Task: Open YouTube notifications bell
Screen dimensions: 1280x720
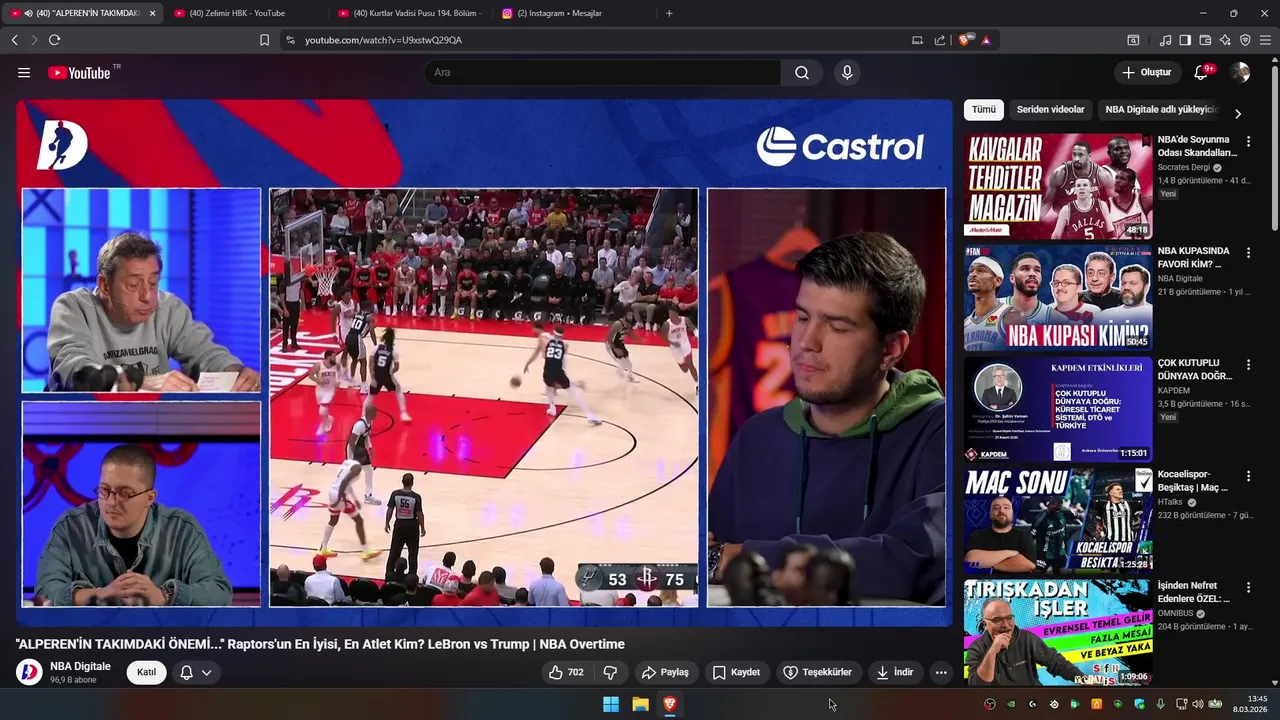Action: [x=1202, y=72]
